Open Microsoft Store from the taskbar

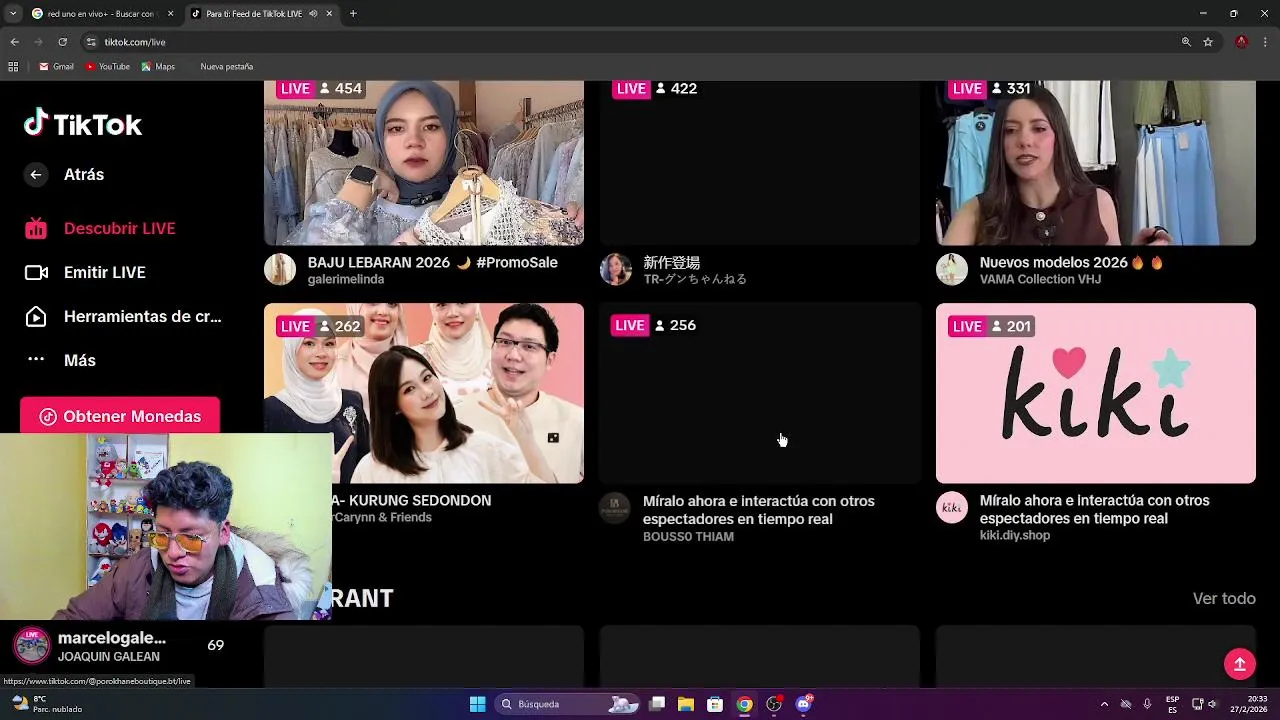coord(715,704)
